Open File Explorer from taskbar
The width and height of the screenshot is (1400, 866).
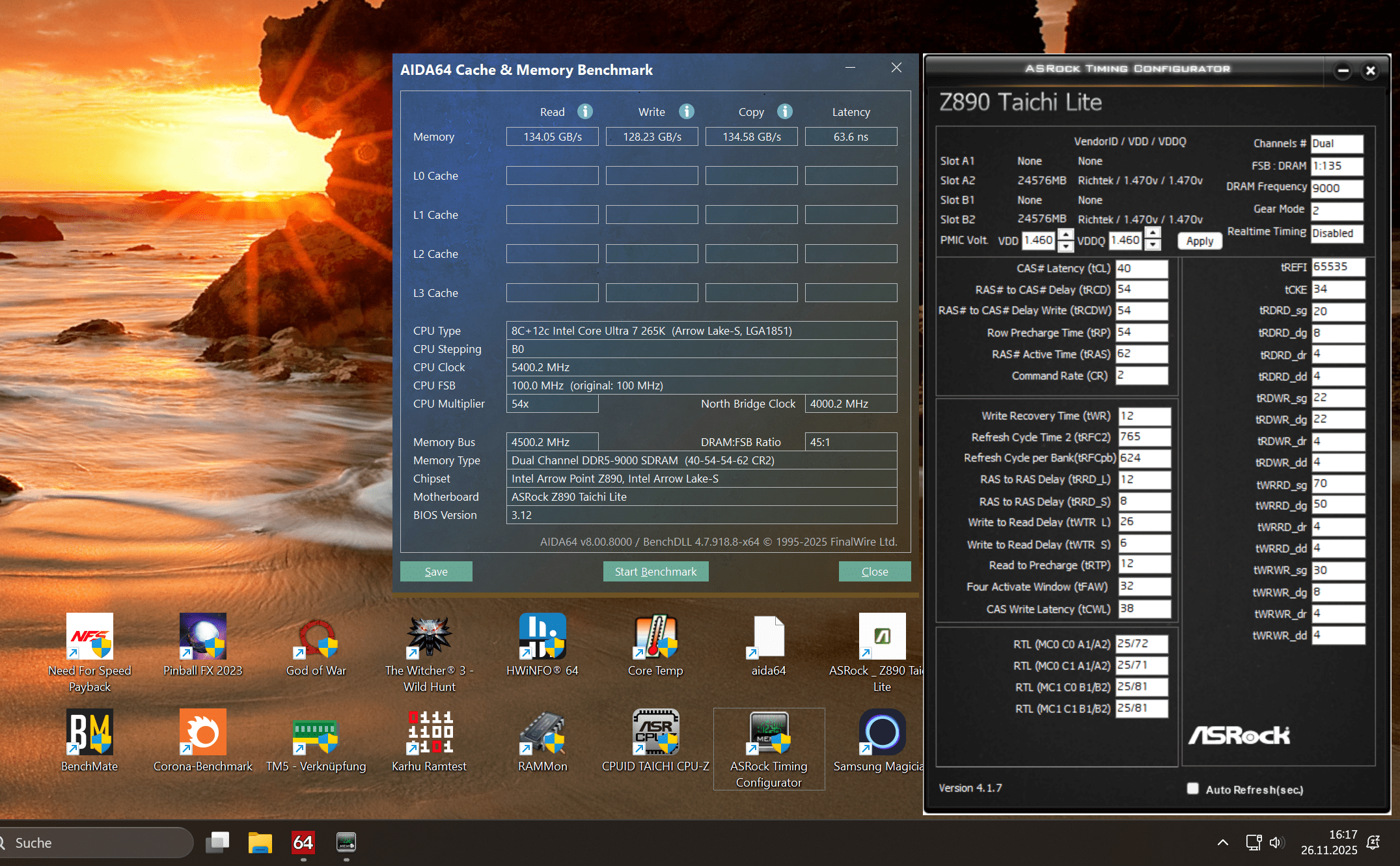click(260, 843)
